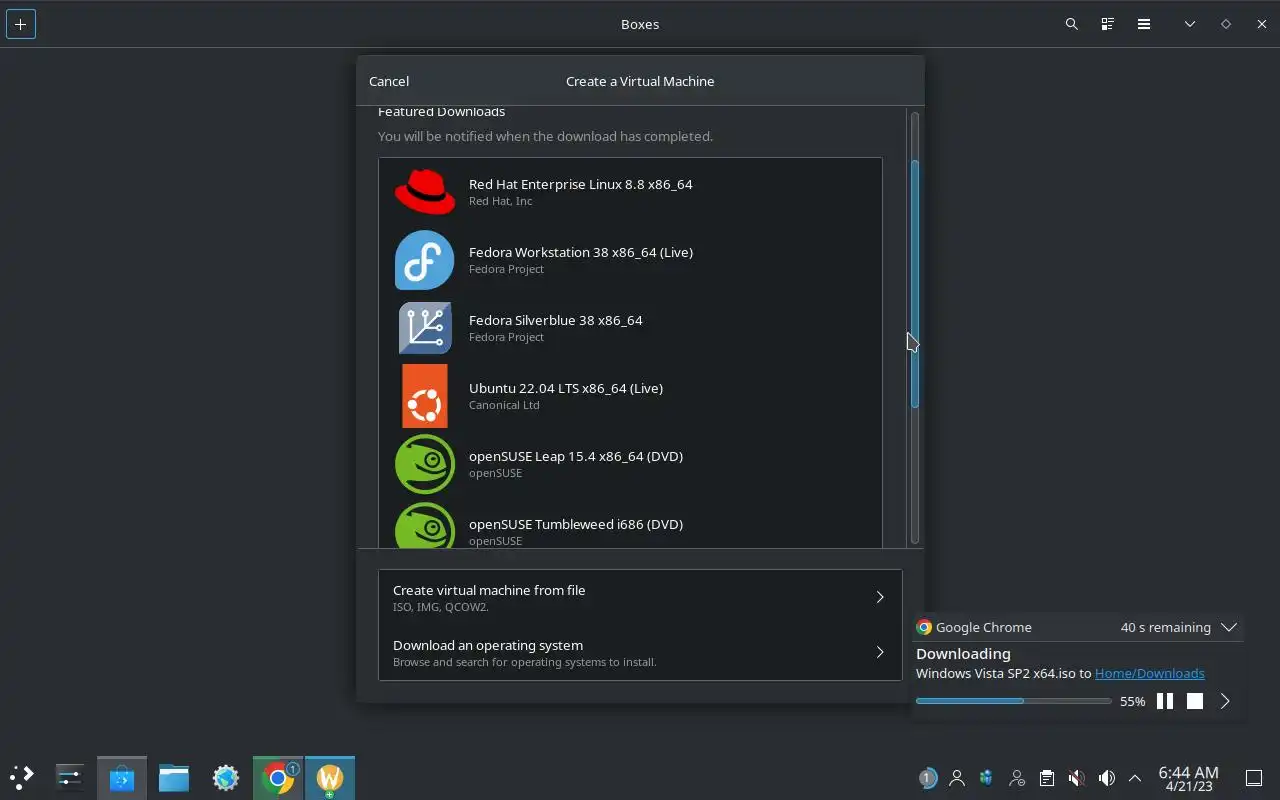Open the clipboard tray icon
This screenshot has height=800, width=1280.
tap(1046, 778)
